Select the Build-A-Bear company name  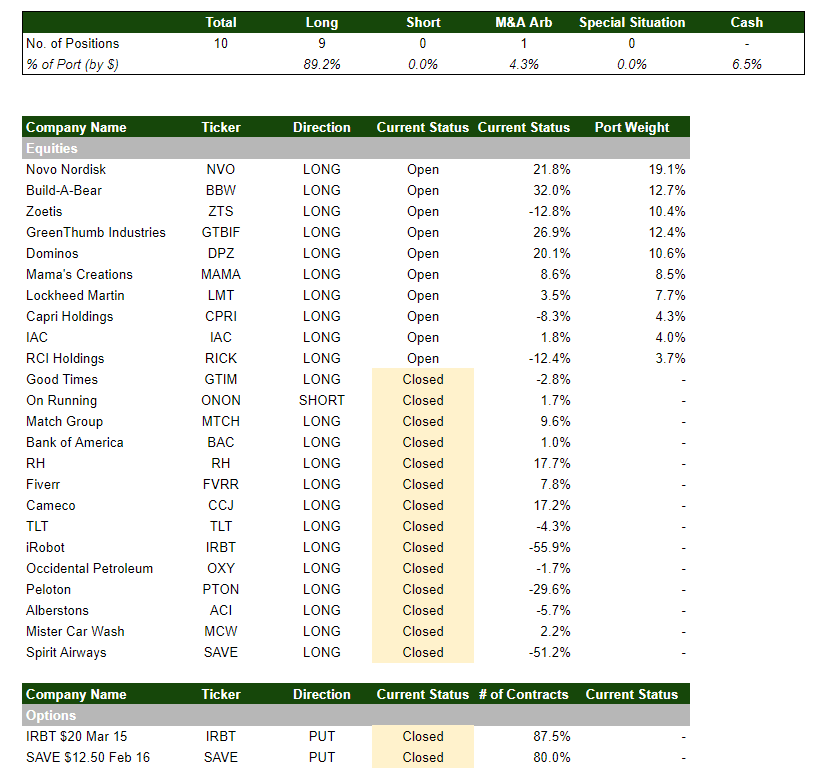click(64, 190)
